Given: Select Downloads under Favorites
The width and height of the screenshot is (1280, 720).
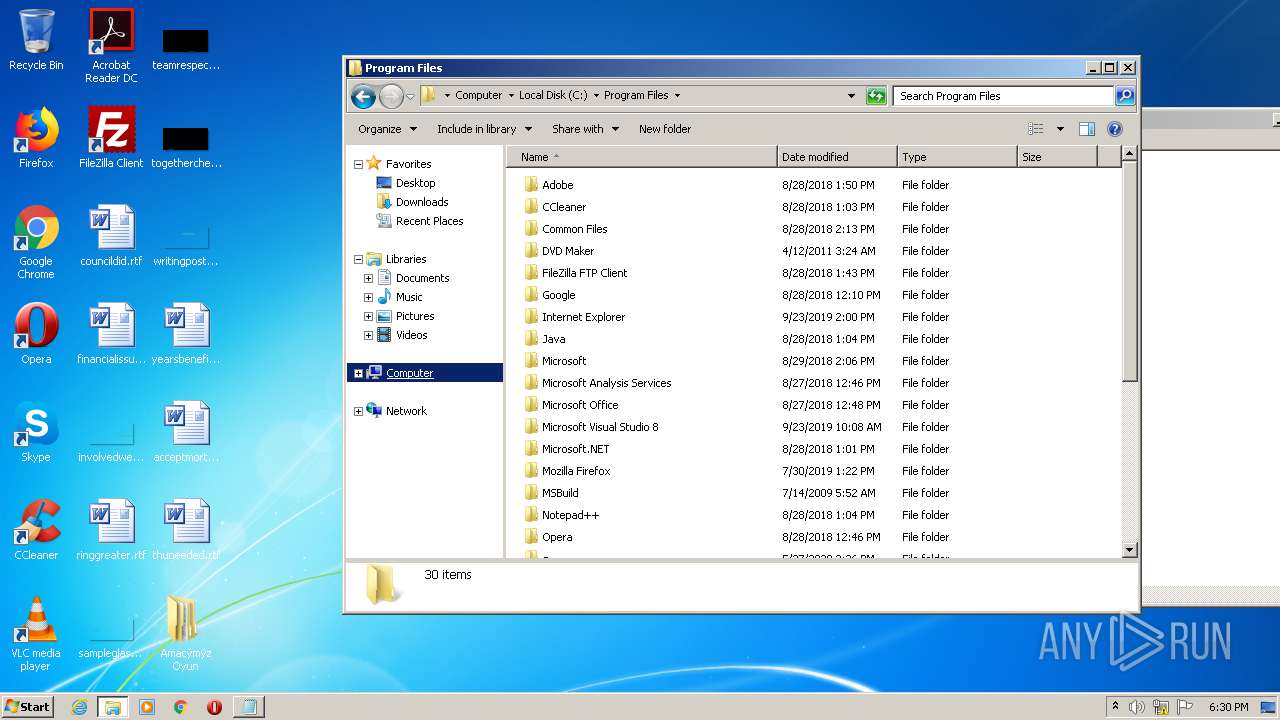Looking at the screenshot, I should tap(412, 202).
